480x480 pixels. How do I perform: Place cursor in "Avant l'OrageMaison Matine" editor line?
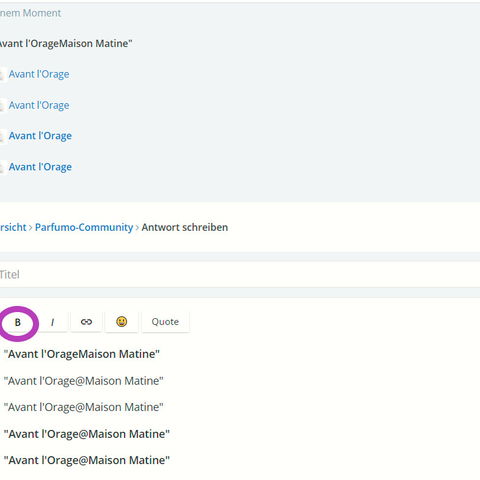(82, 354)
